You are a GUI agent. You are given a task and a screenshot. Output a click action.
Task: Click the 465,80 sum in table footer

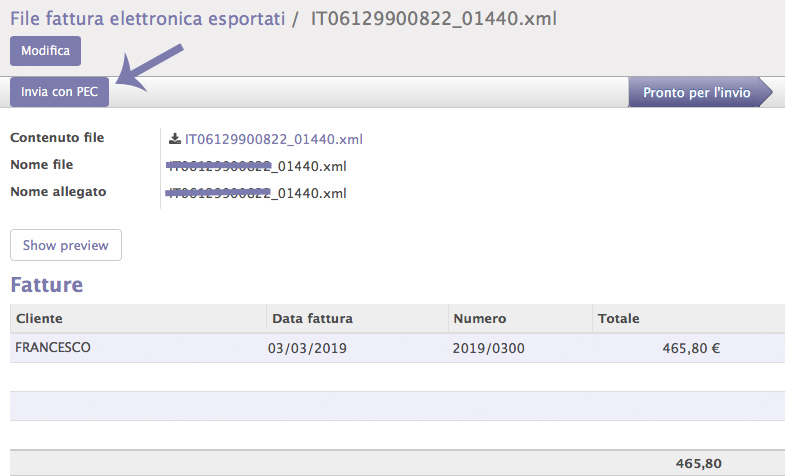pos(699,464)
